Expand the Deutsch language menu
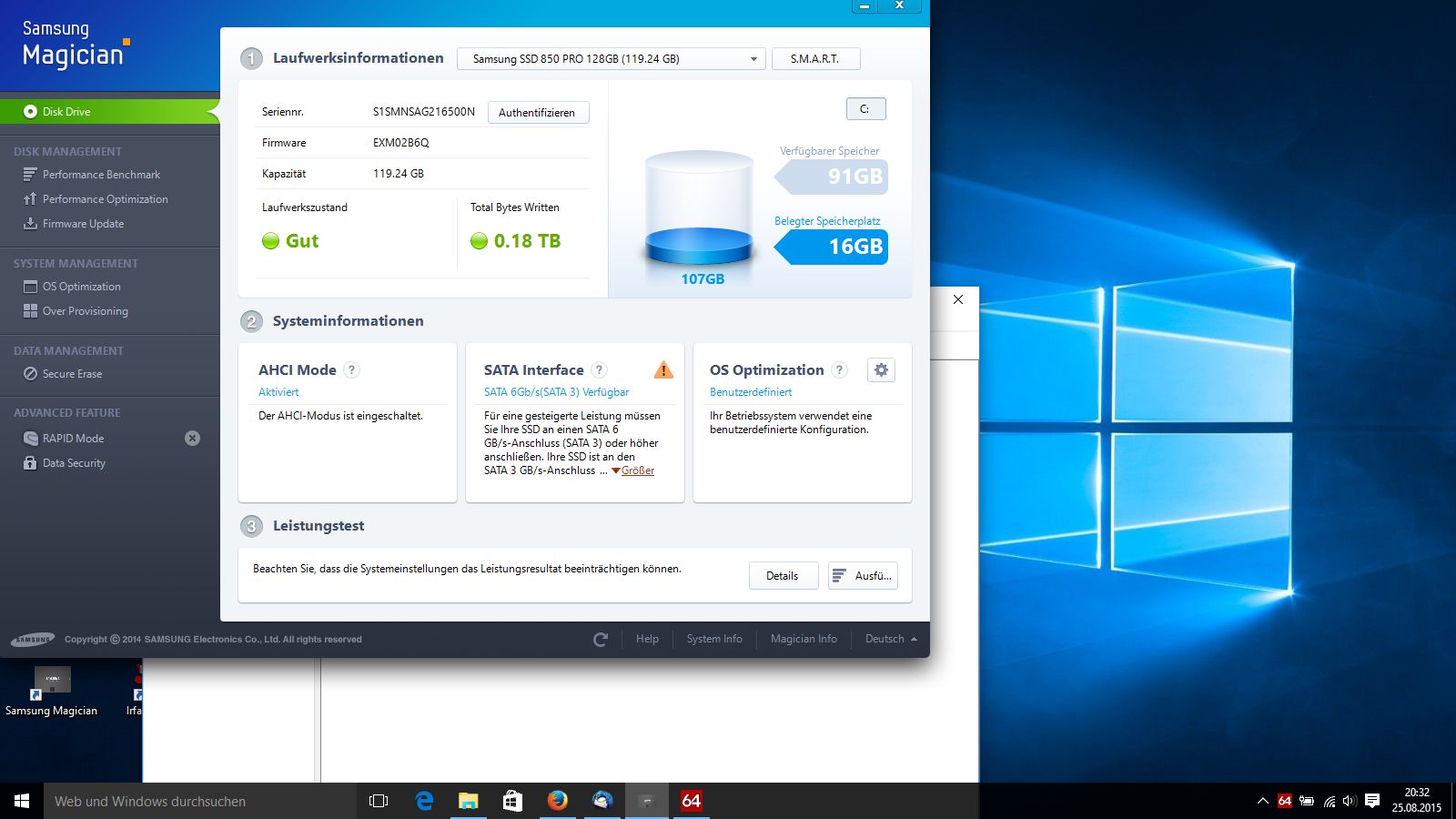 (x=891, y=640)
